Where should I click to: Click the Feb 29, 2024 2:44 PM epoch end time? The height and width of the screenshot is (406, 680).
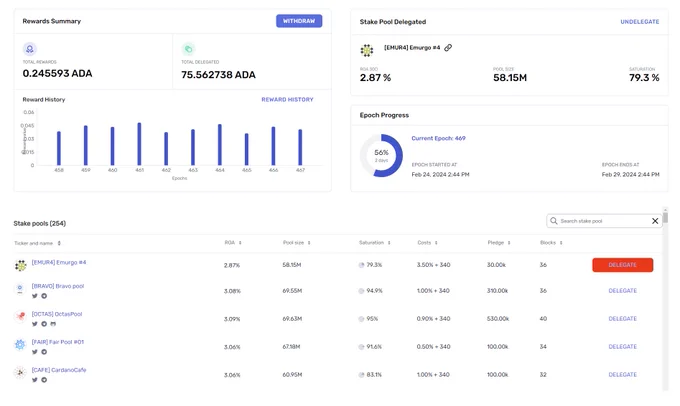pyautogui.click(x=630, y=174)
